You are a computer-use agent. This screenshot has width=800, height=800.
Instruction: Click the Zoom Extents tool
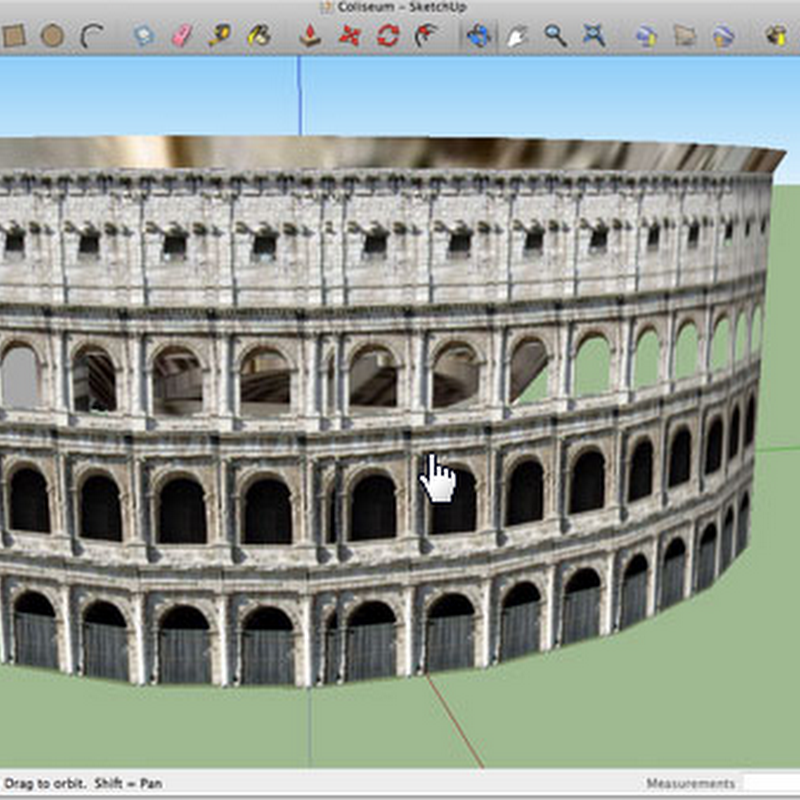pyautogui.click(x=594, y=36)
